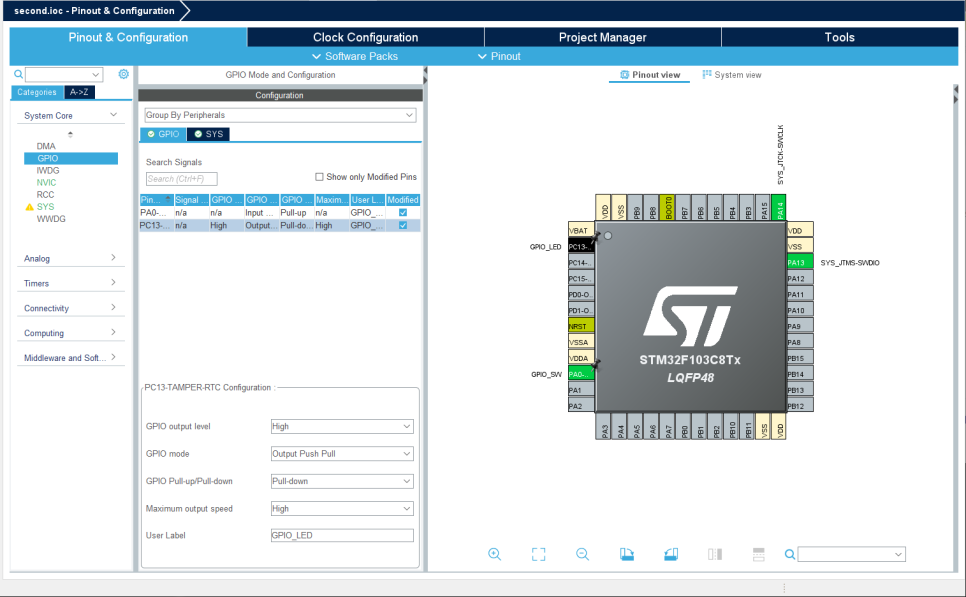Screen dimensions: 966x597
Task: Select RCC in System Core list
Action: coord(45,194)
